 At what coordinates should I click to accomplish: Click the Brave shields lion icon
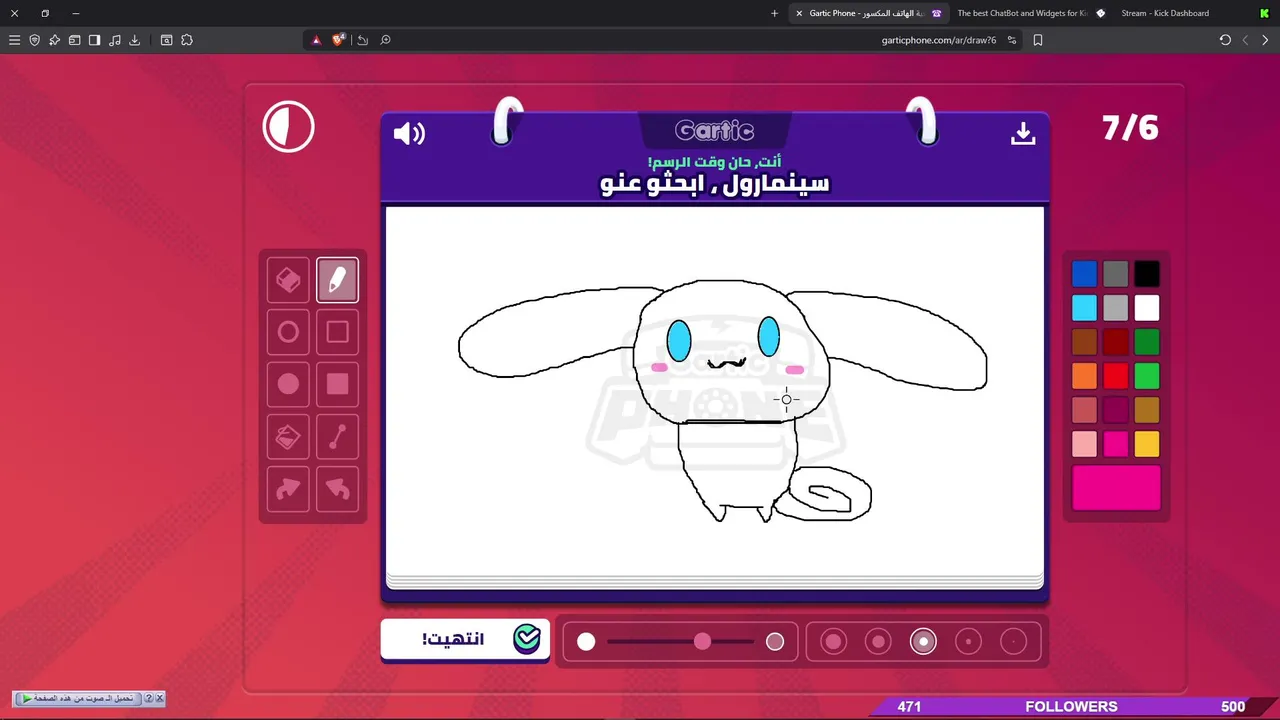[x=338, y=40]
